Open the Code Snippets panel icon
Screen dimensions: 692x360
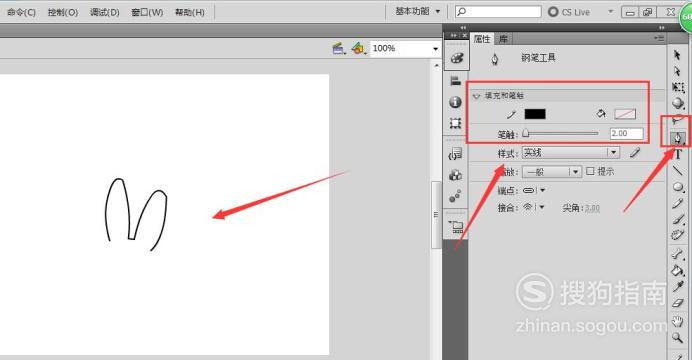pos(455,154)
